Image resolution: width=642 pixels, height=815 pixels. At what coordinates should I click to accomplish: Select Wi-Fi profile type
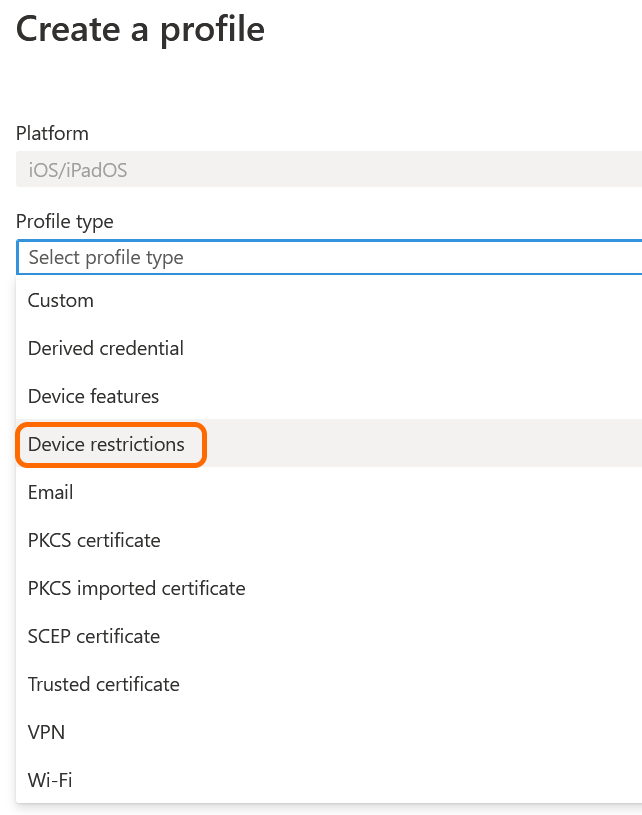(x=50, y=780)
